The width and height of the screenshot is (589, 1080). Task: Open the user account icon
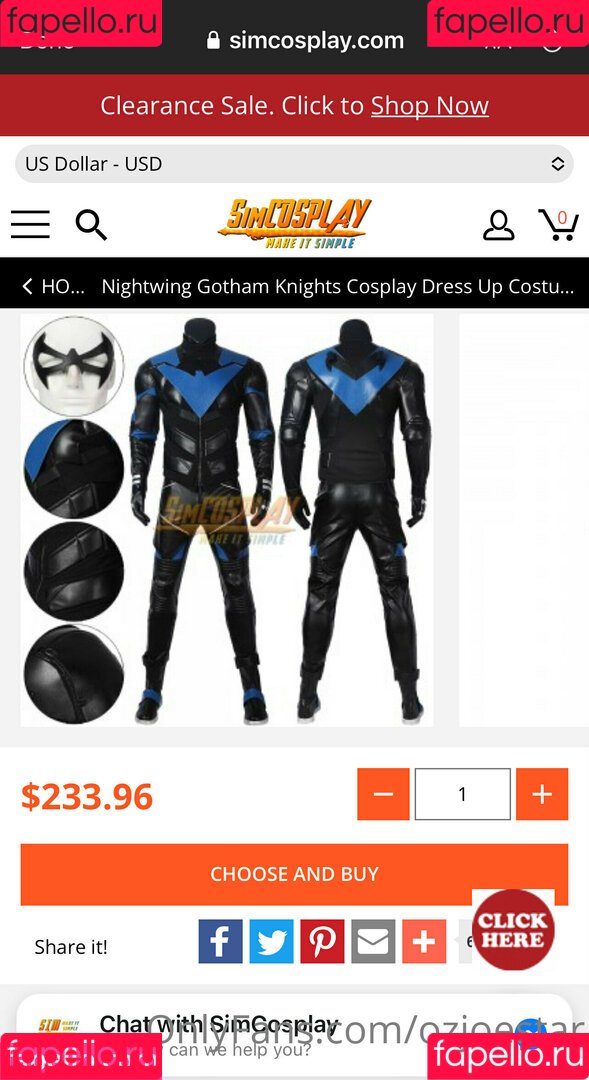coord(498,225)
